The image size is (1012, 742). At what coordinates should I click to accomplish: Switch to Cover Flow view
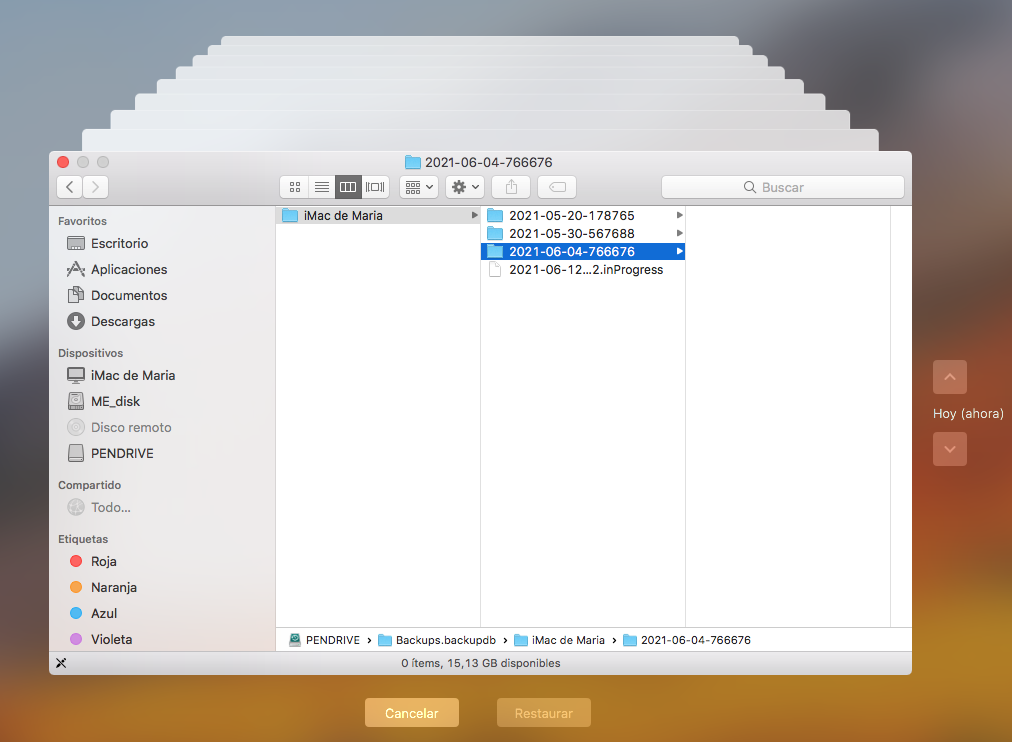pyautogui.click(x=376, y=187)
